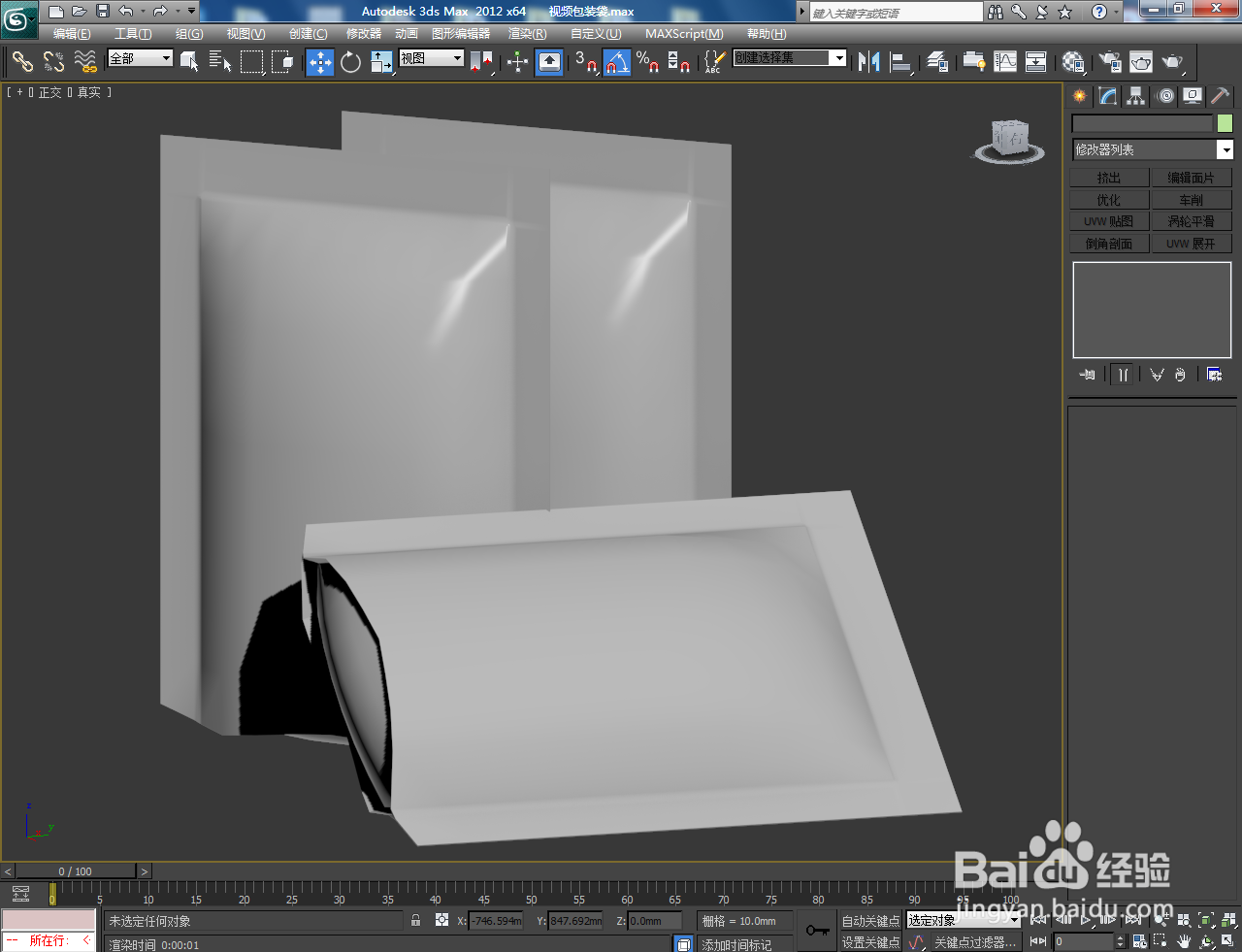Toggle 自动关键点 auto key mode
1242x952 pixels.
click(x=870, y=921)
